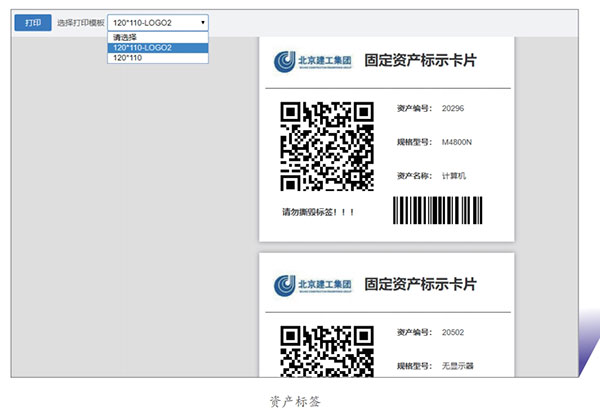Choose the 请选择 placeholder option

point(158,38)
